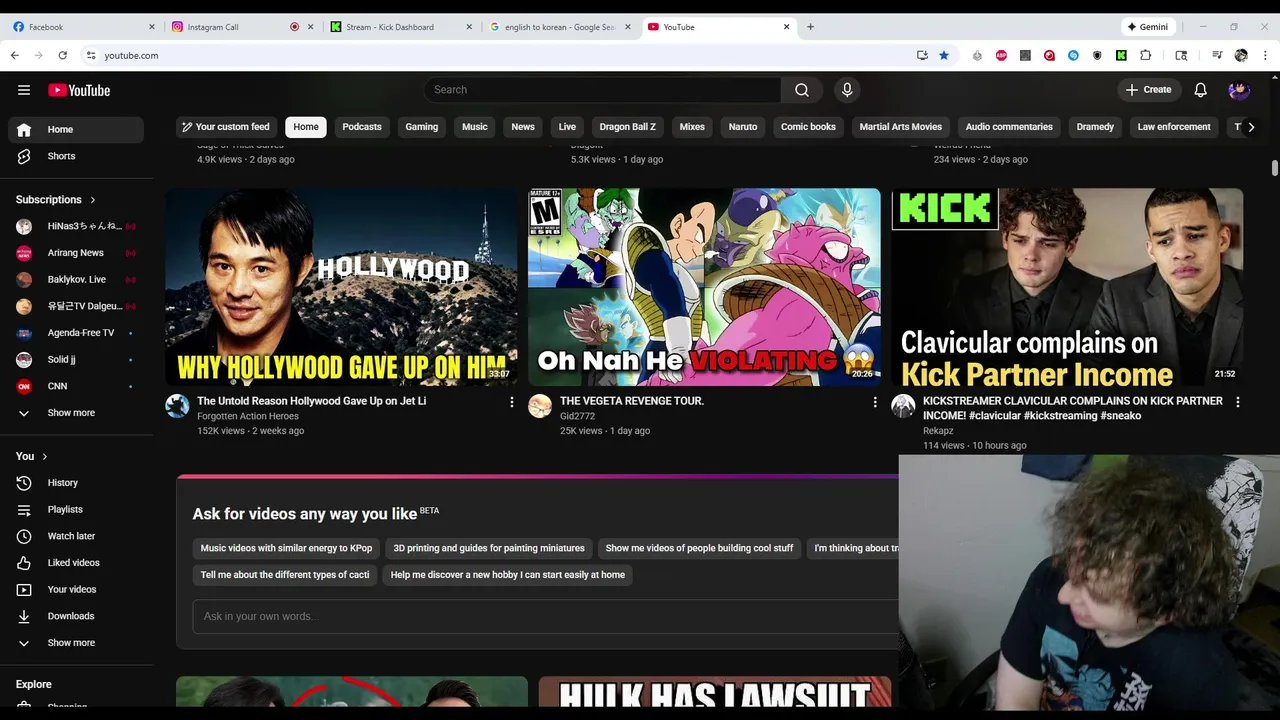Open Liked videos
The height and width of the screenshot is (720, 1280).
76,563
